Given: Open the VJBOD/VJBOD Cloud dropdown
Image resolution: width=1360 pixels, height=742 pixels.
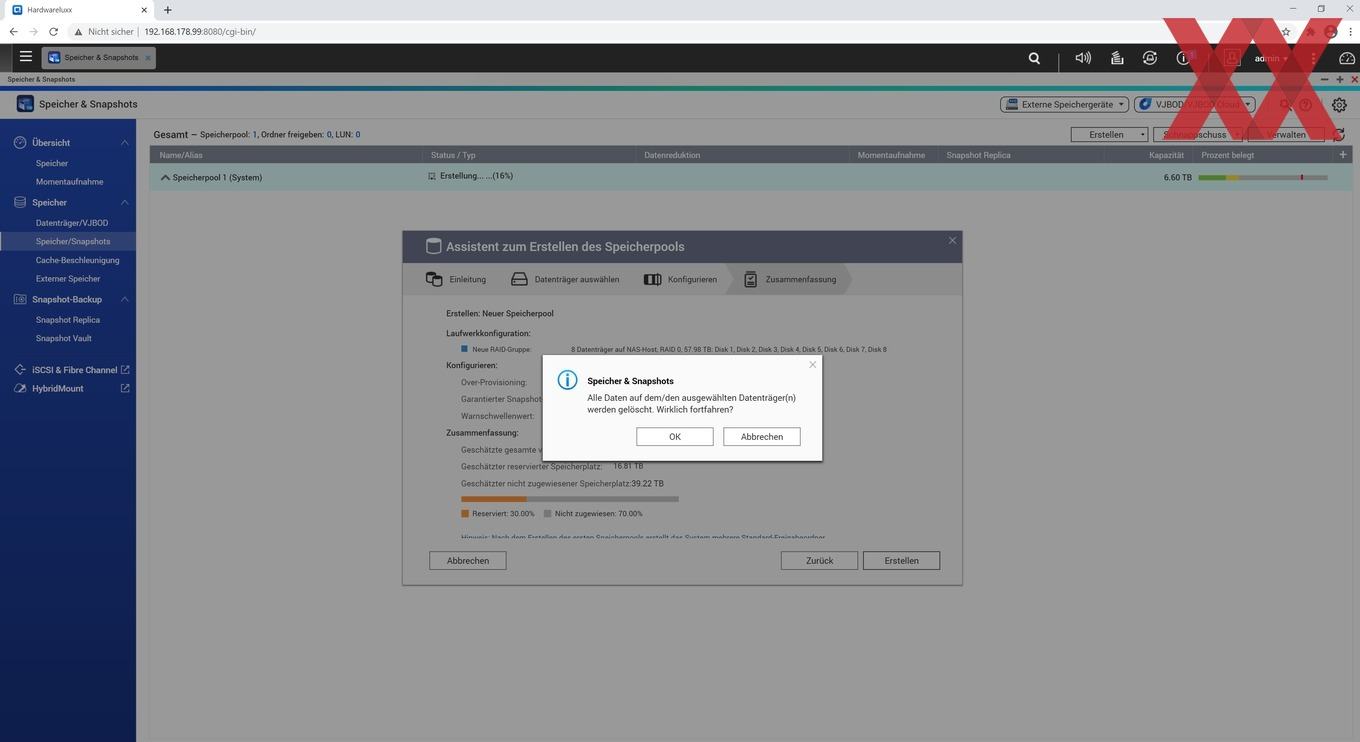Looking at the screenshot, I should [x=1194, y=104].
